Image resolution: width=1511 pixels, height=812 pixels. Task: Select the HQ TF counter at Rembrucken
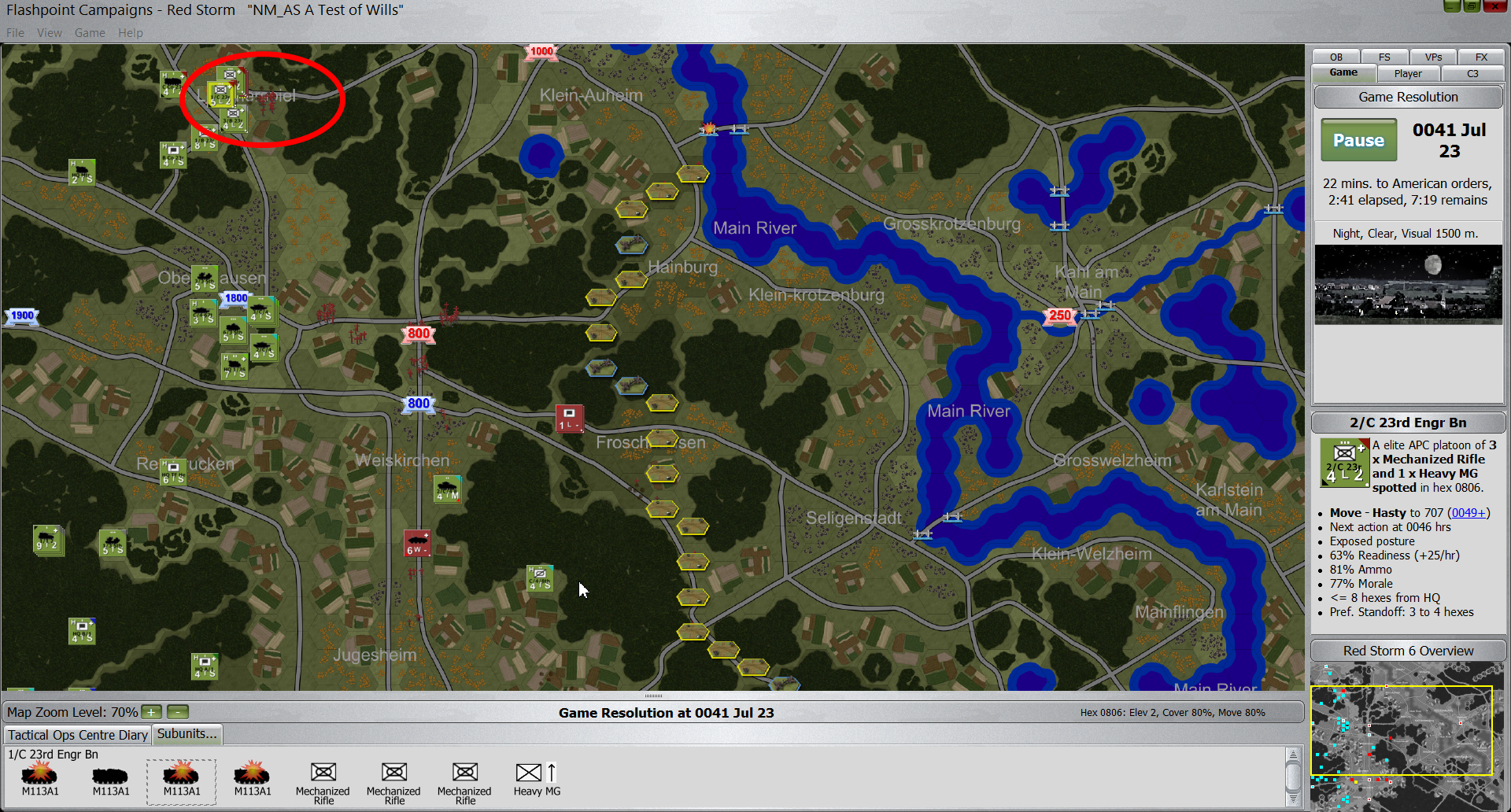173,471
